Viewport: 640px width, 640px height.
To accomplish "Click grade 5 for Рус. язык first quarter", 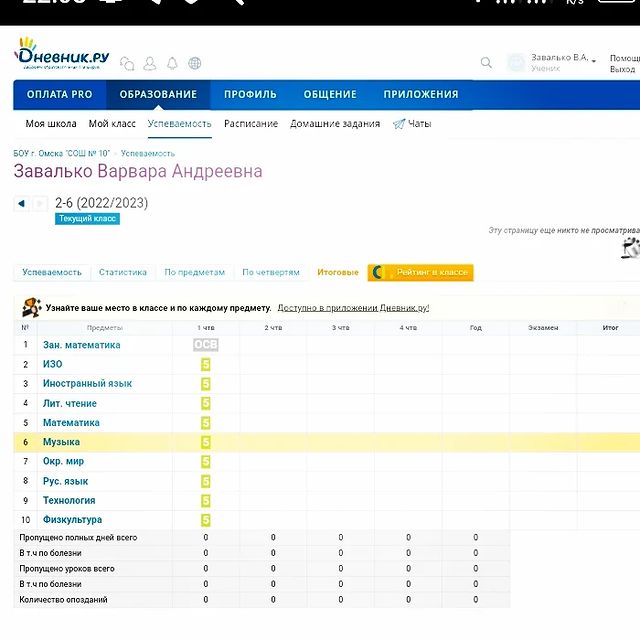I will [x=206, y=481].
